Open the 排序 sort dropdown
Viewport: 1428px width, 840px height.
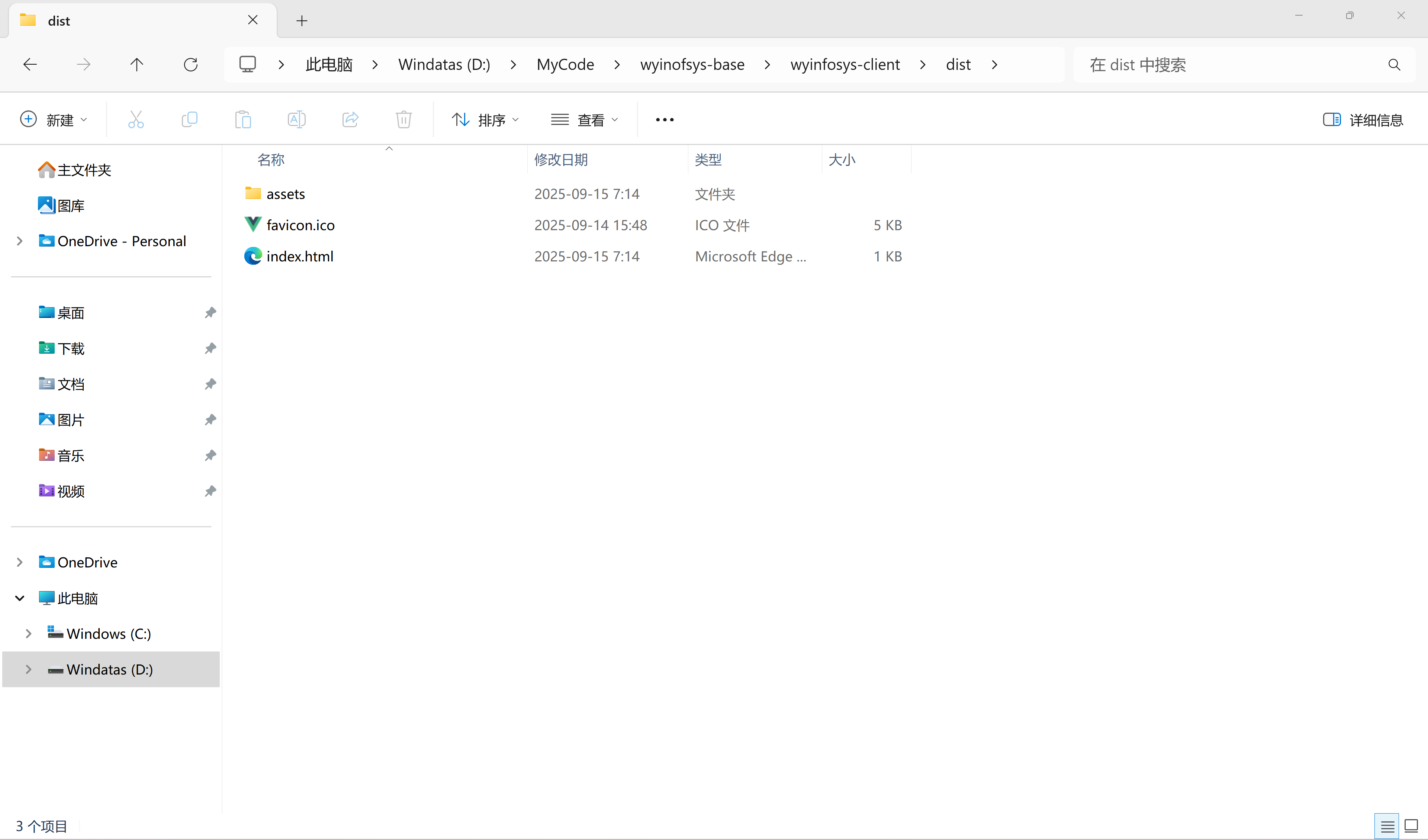pyautogui.click(x=485, y=120)
